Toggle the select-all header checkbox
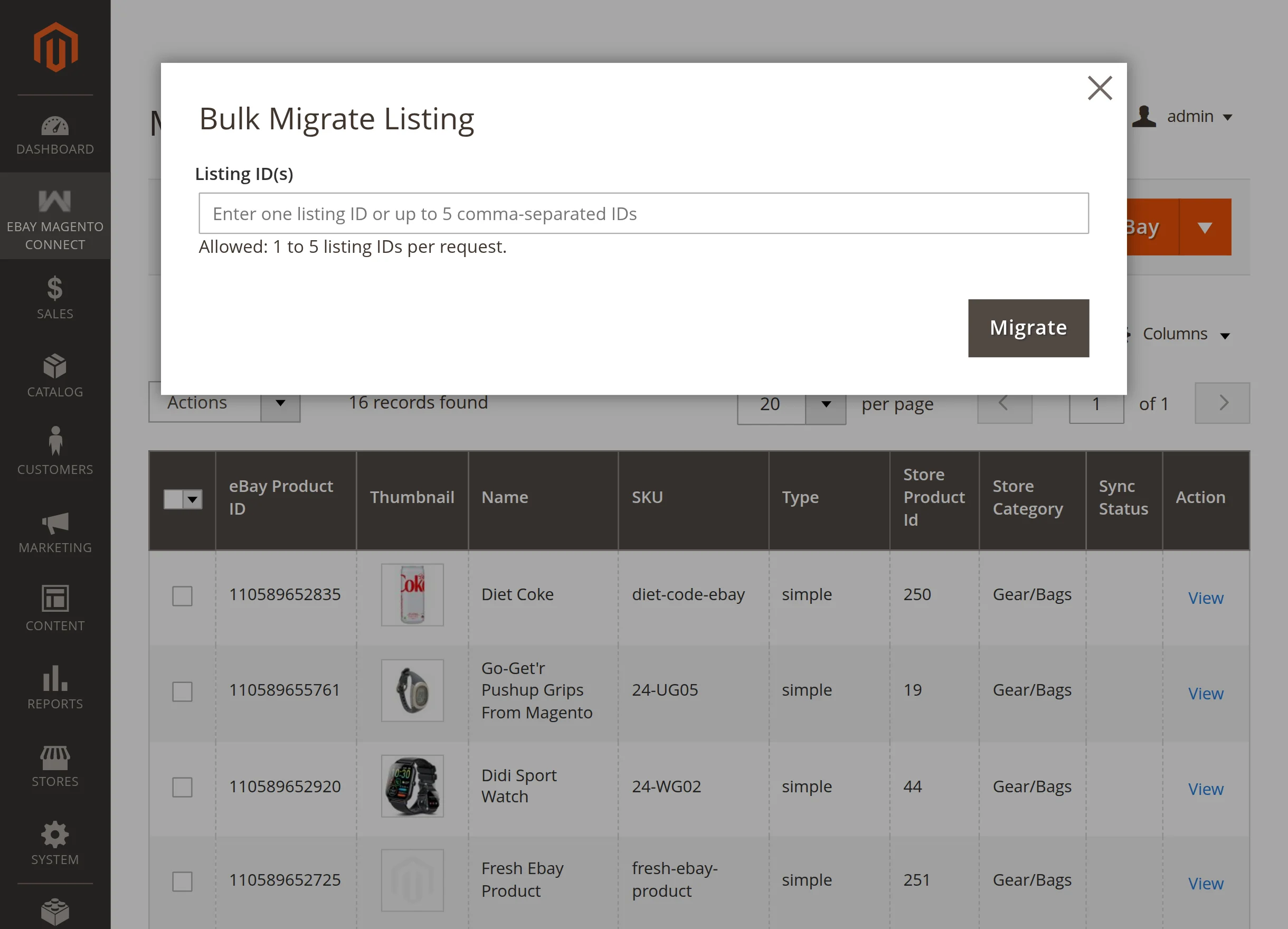 (x=173, y=499)
